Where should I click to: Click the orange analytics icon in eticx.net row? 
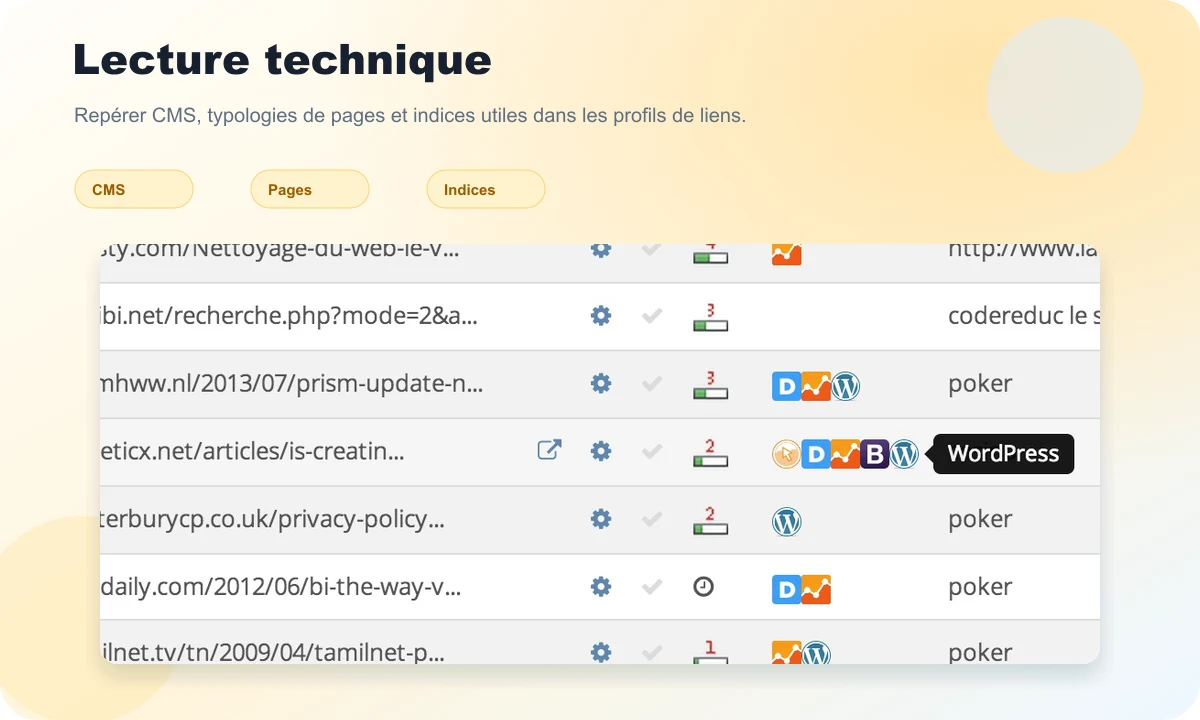tap(846, 454)
